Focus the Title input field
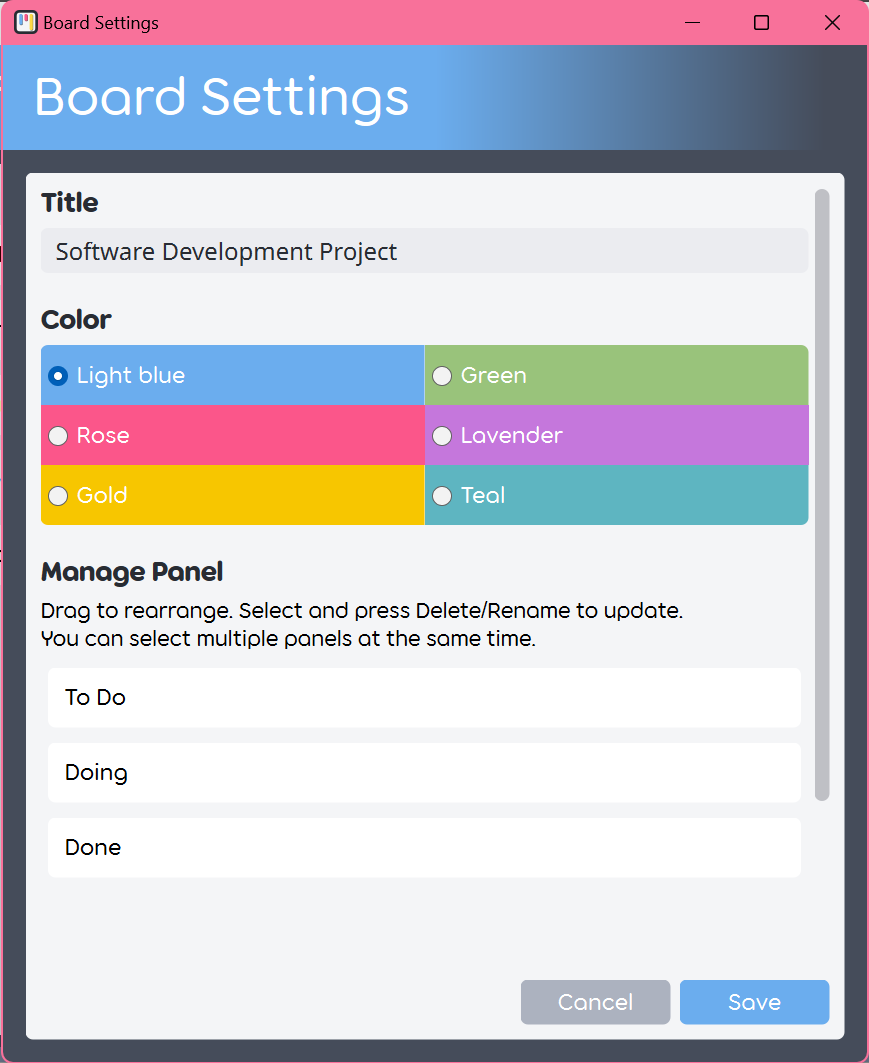 pyautogui.click(x=424, y=251)
